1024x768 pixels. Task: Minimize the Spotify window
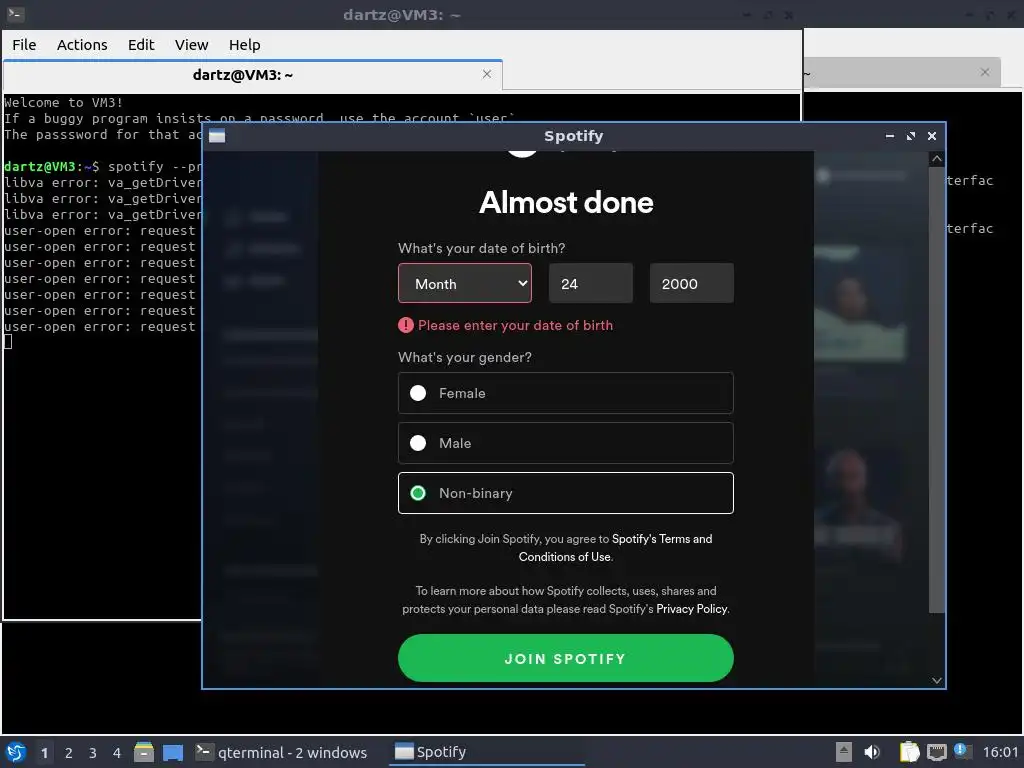[x=889, y=136]
